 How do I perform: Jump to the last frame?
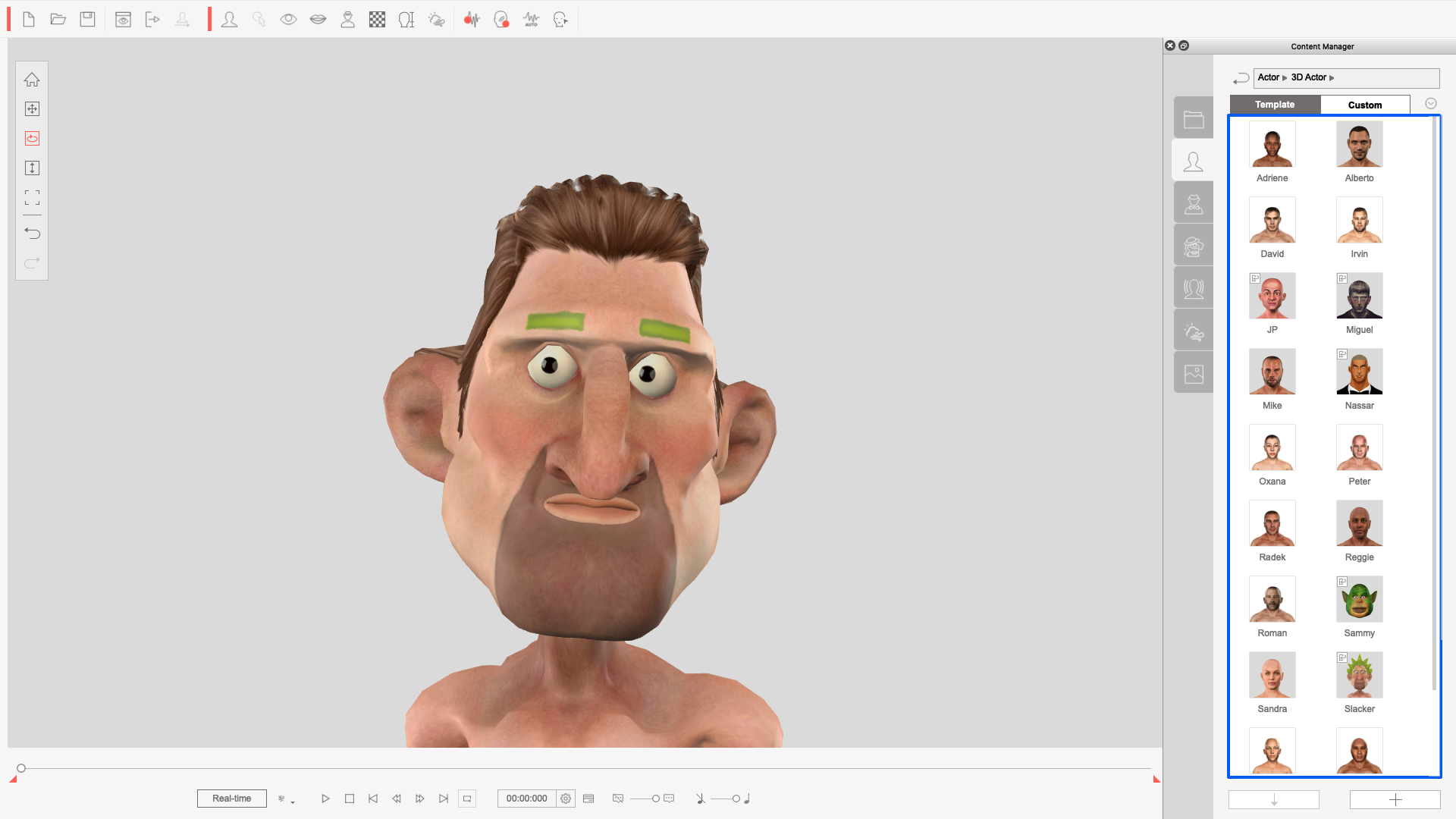coord(444,799)
